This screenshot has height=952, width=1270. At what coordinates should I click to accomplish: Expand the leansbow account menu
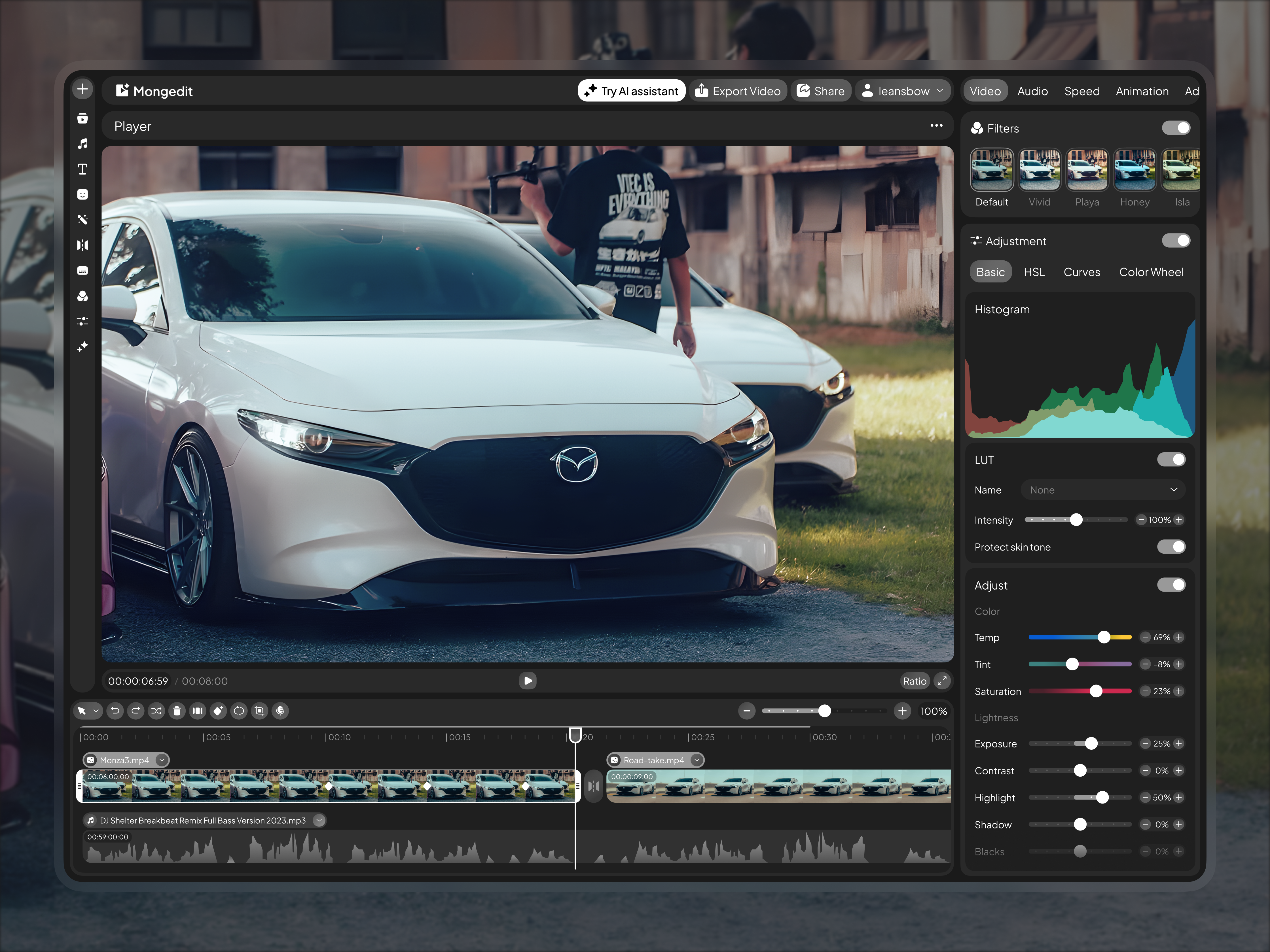pos(903,91)
